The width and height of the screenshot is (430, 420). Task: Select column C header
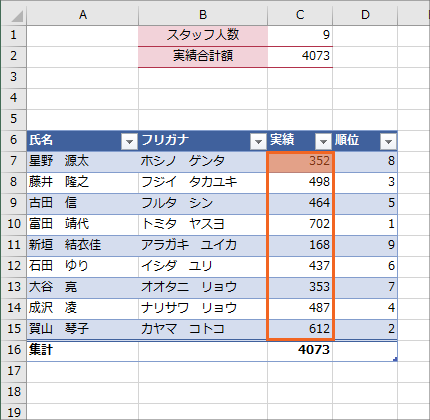[300, 15]
